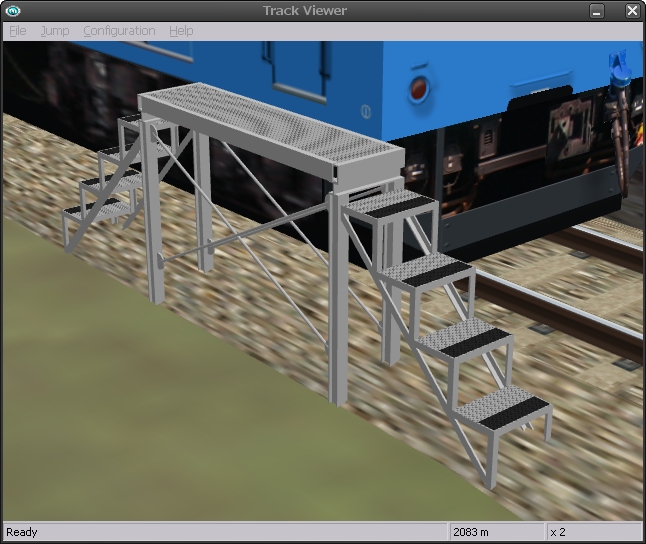Open the Help menu
Screen dimensions: 646x544
(x=181, y=31)
